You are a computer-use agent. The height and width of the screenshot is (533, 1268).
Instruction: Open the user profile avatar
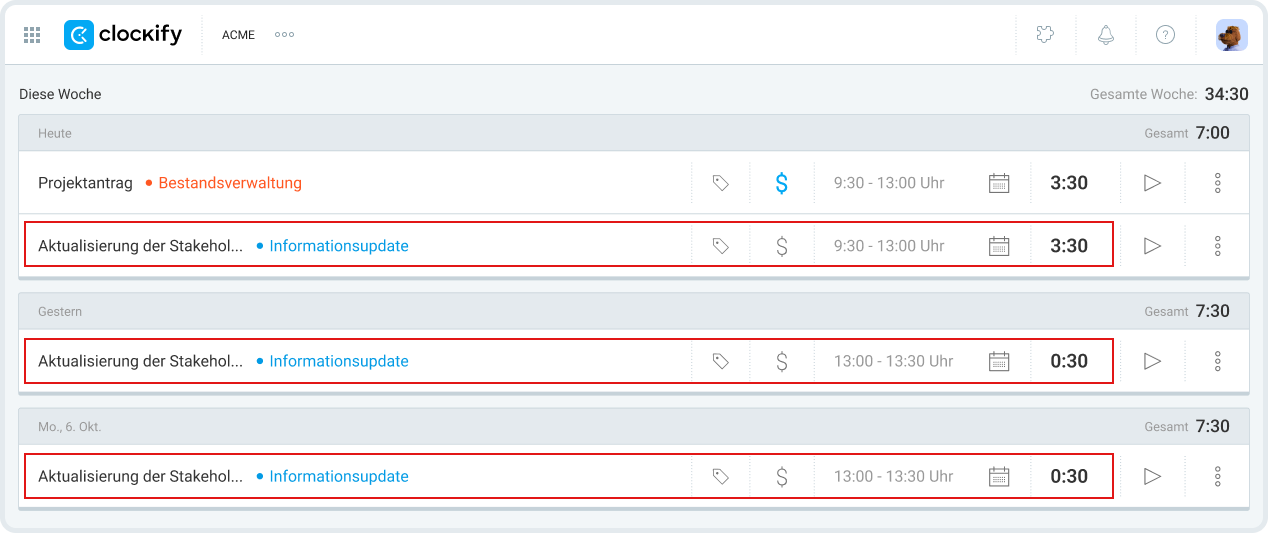pyautogui.click(x=1231, y=35)
